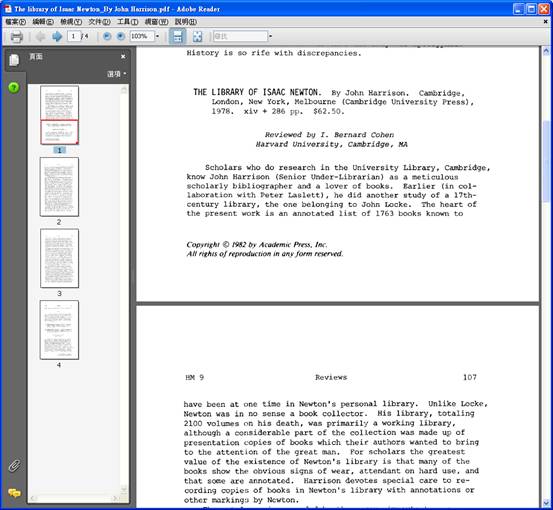This screenshot has height=510, width=553.
Task: Click the zoom out round button
Action: point(107,36)
